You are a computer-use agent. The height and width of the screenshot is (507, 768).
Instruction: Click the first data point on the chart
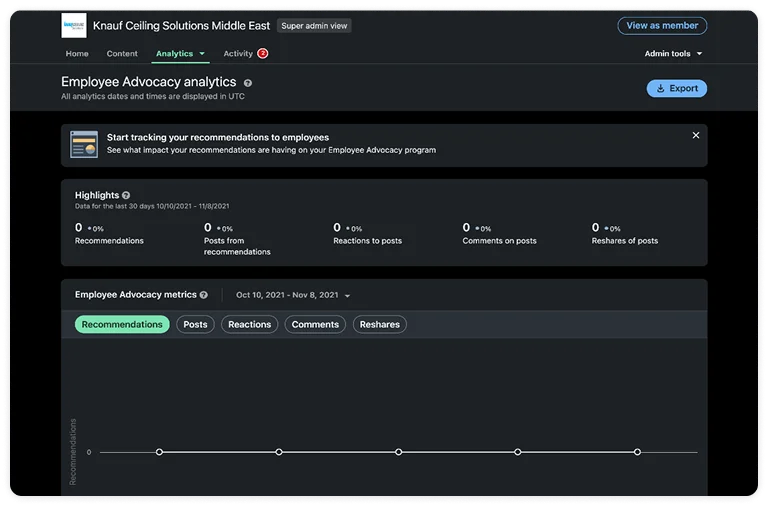tap(159, 452)
